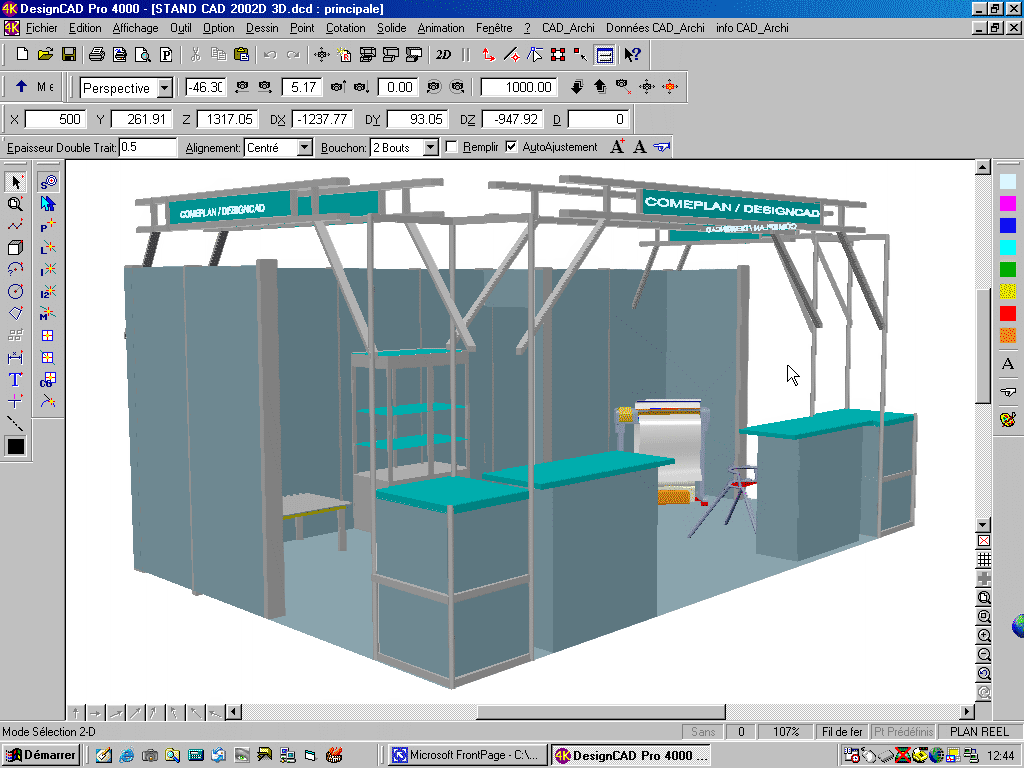
Task: Open a file with the folder icon
Action: pos(44,55)
